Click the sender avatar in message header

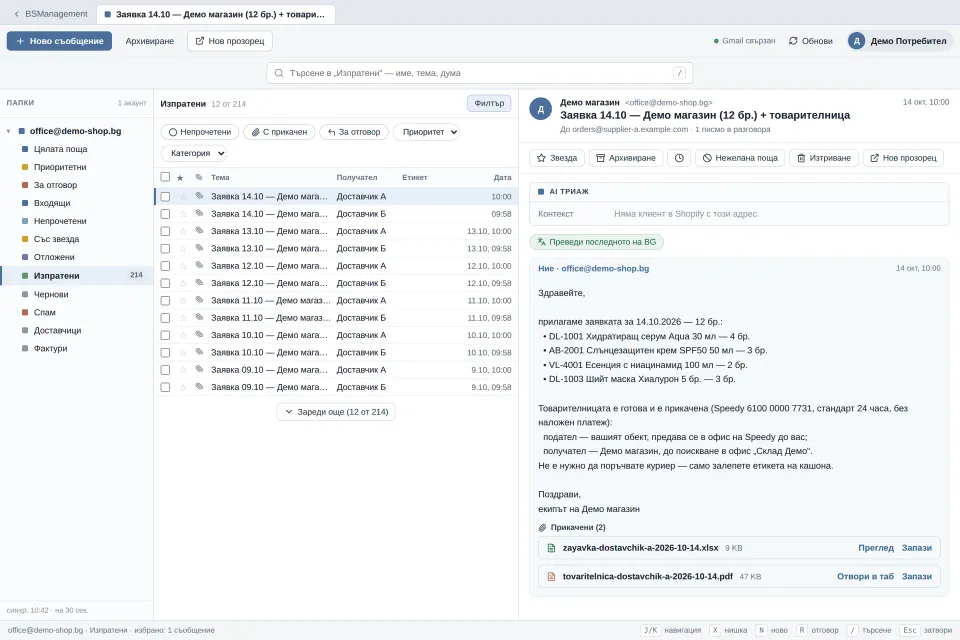541,110
